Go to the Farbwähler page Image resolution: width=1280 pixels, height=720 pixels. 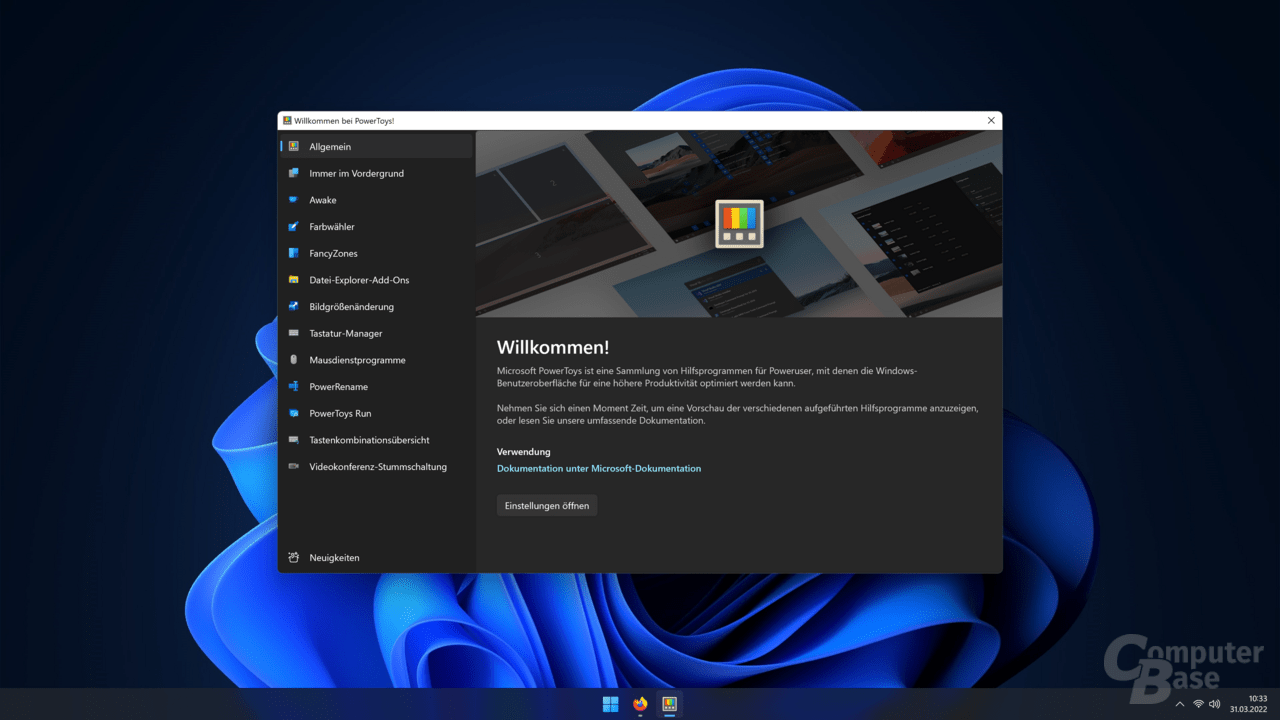coord(375,227)
